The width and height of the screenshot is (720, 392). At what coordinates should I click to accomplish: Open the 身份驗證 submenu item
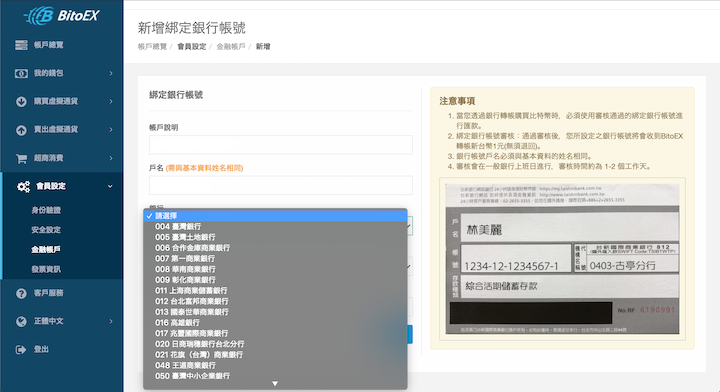[46, 210]
